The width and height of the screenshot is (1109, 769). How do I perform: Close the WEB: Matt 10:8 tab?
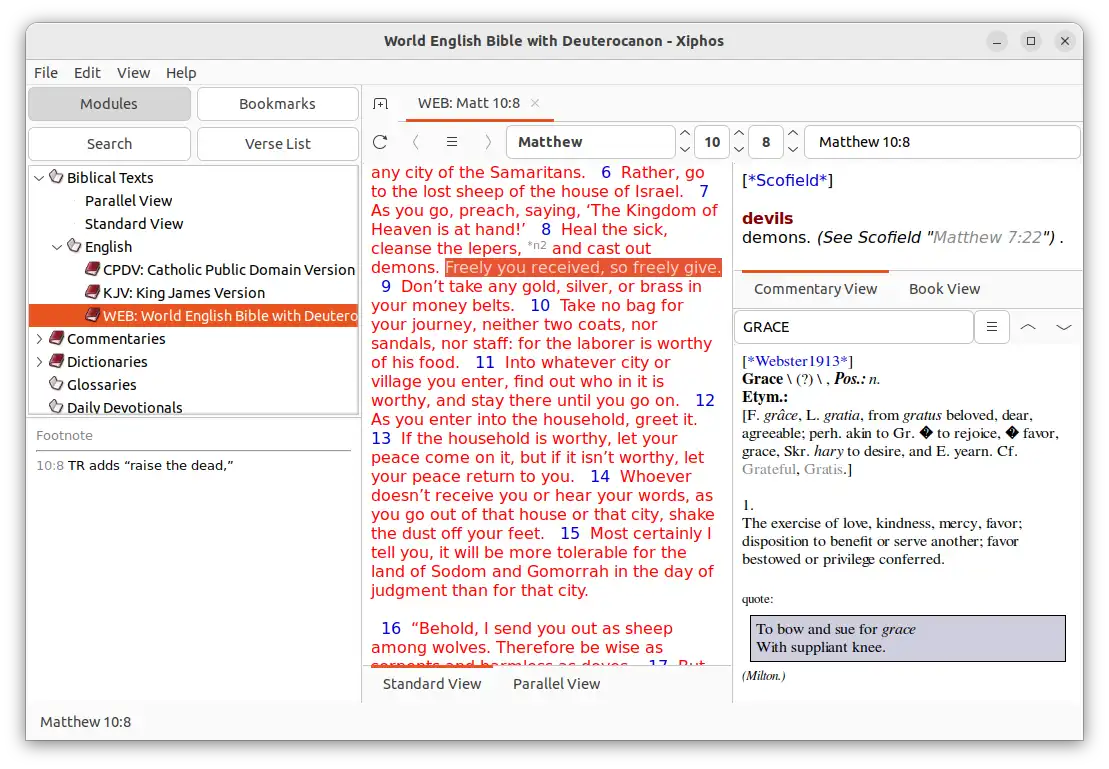[535, 103]
